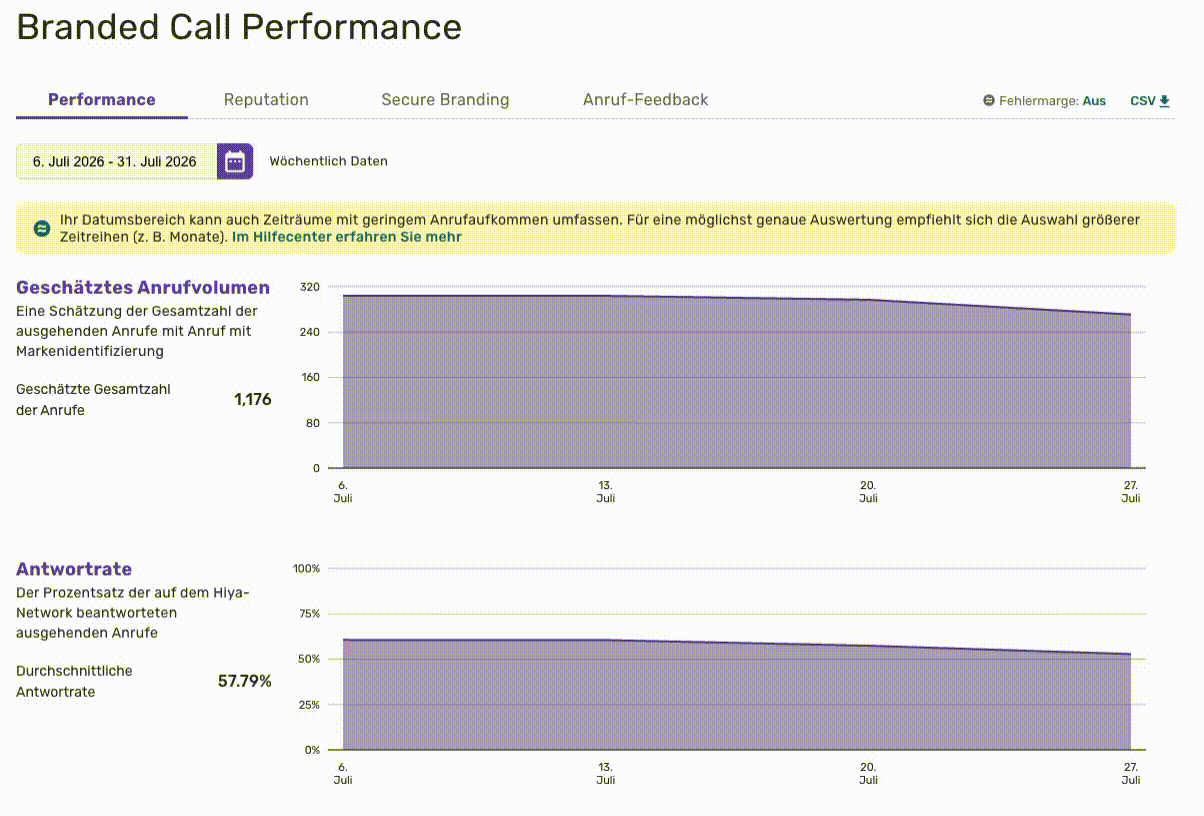This screenshot has width=1204, height=816.
Task: Select the Anruf-Feedback tab
Action: (645, 100)
